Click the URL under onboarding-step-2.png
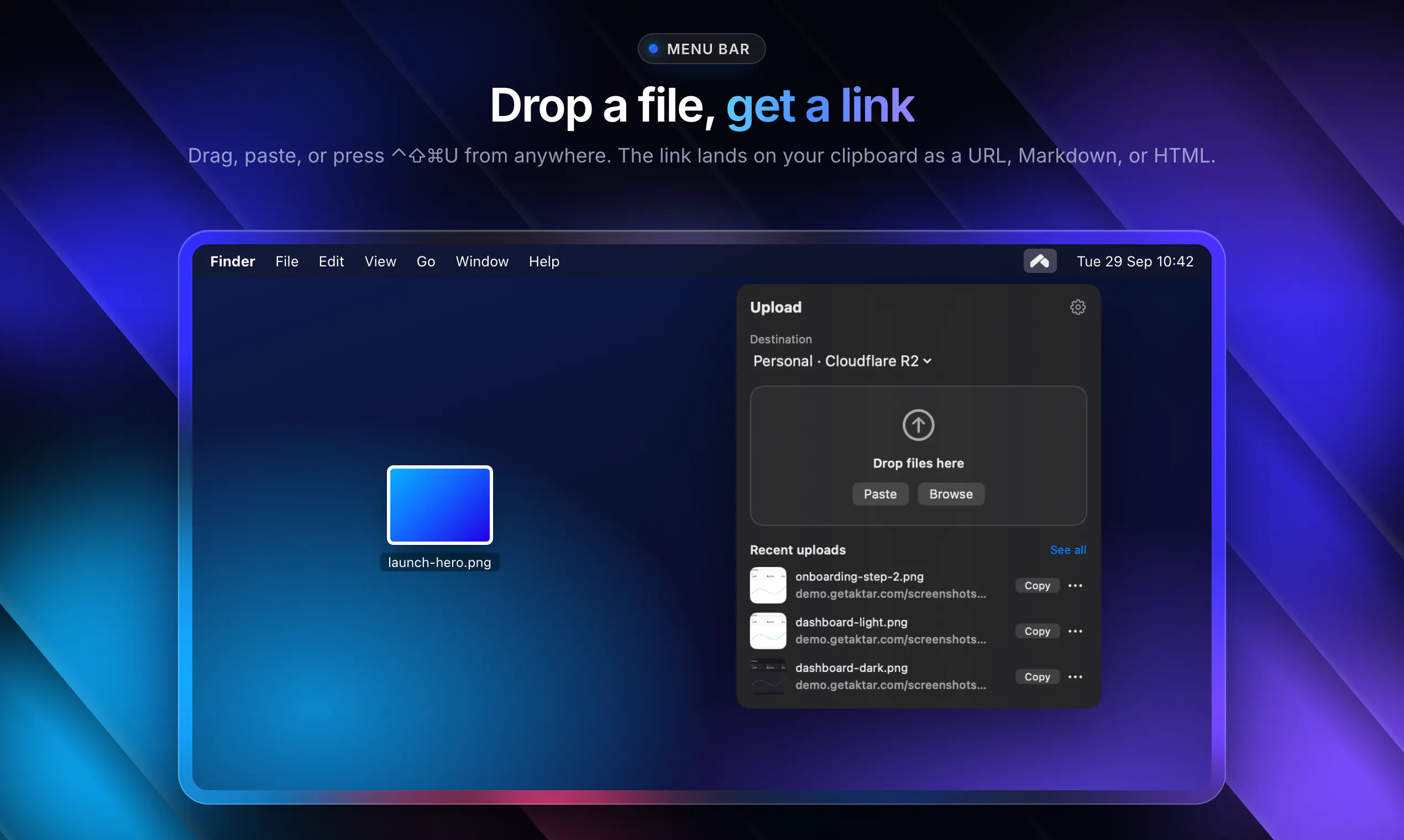Viewport: 1404px width, 840px height. tap(890, 593)
